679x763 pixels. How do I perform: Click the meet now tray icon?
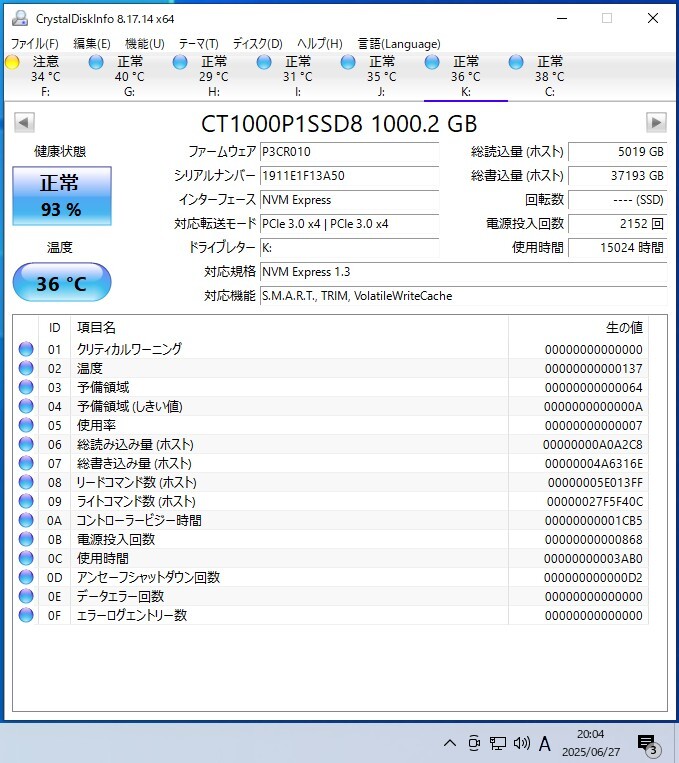tap(474, 743)
